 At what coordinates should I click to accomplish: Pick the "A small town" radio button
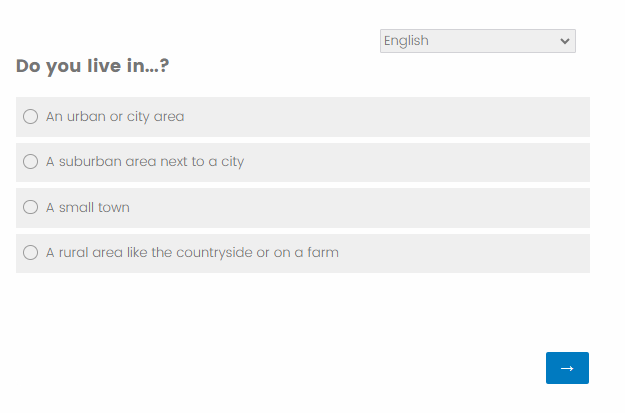(30, 208)
